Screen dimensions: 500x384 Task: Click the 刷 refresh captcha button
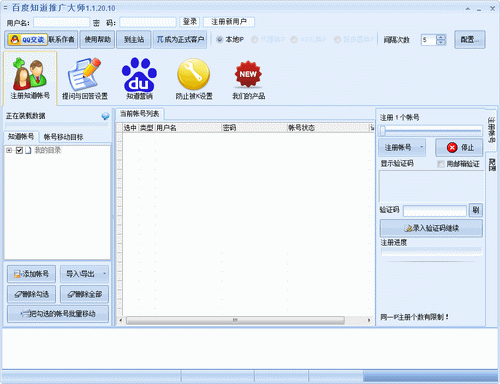(x=476, y=210)
